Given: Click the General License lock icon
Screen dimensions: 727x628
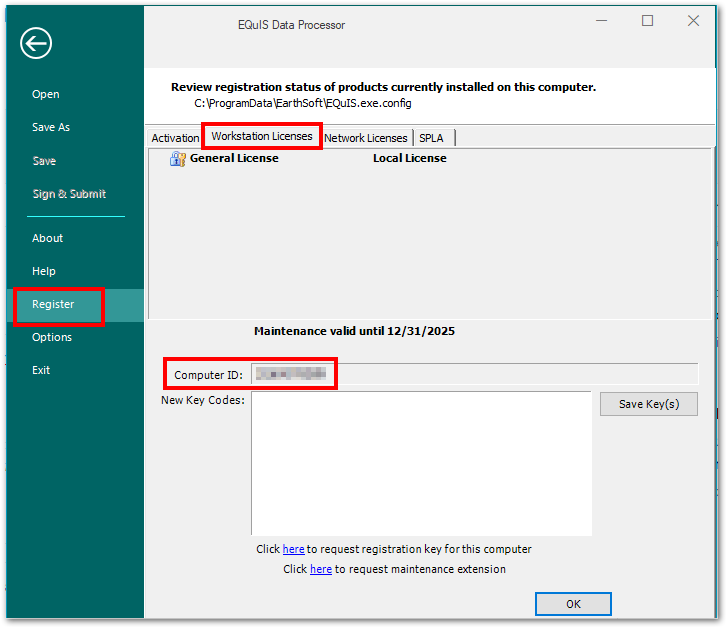Looking at the screenshot, I should tap(178, 159).
